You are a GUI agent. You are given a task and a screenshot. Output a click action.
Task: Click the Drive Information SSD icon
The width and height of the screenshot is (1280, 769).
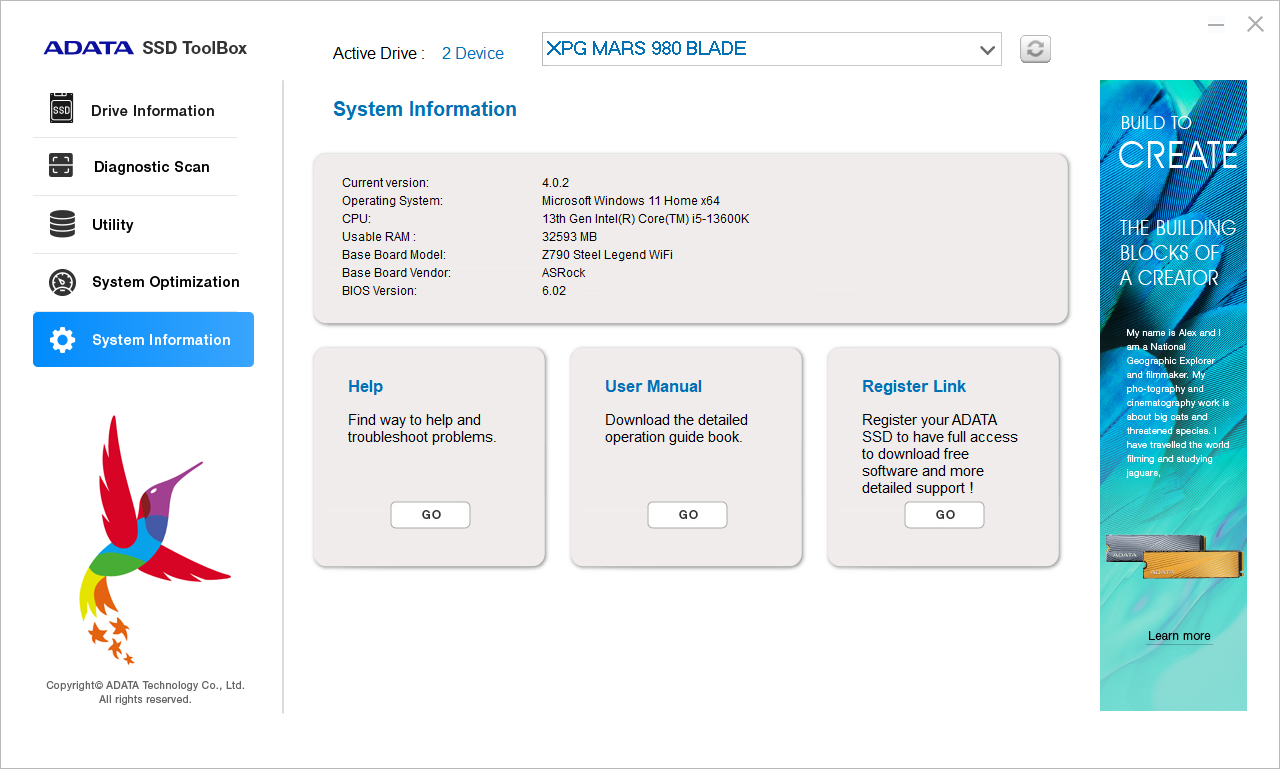point(62,108)
